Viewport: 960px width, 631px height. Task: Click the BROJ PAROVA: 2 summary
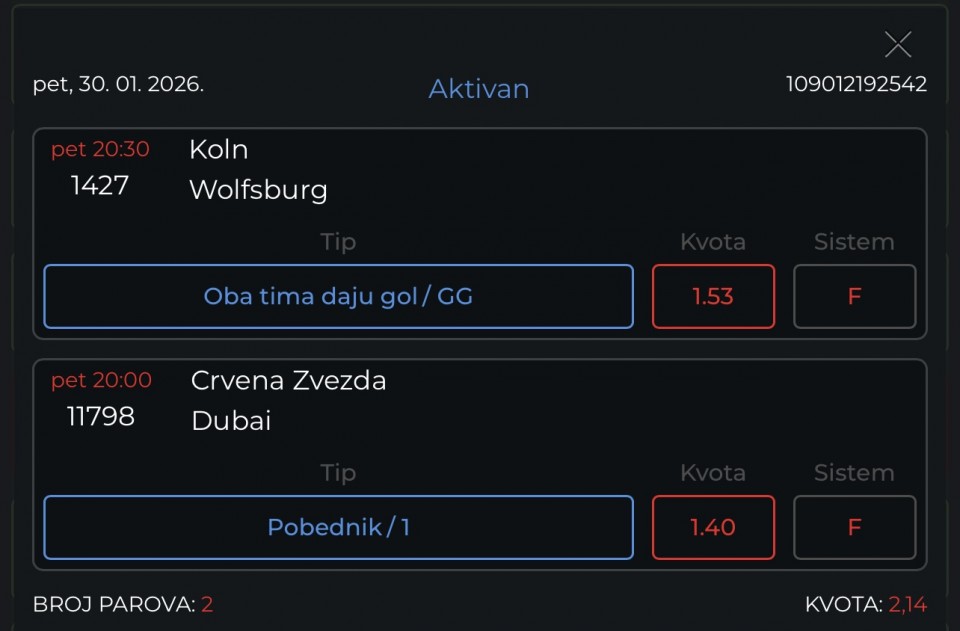coord(123,604)
